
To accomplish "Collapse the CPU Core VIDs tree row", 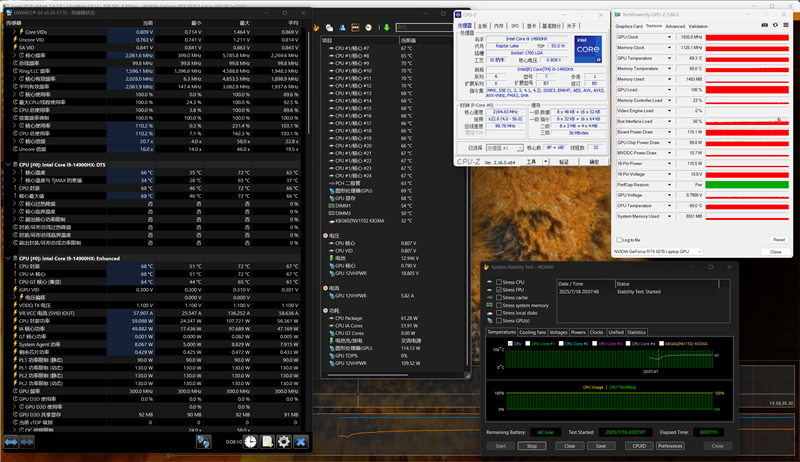I will (x=12, y=32).
